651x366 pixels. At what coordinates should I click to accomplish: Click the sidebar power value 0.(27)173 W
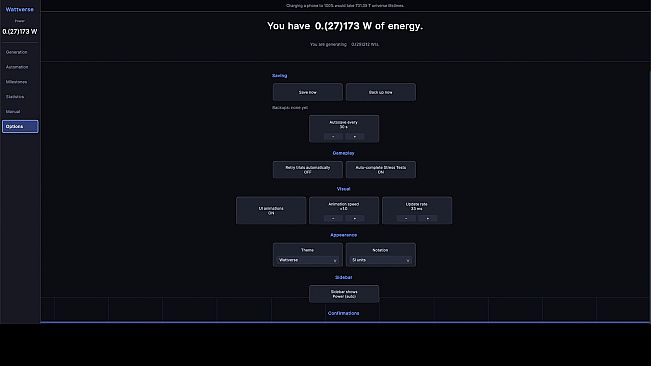coord(20,32)
